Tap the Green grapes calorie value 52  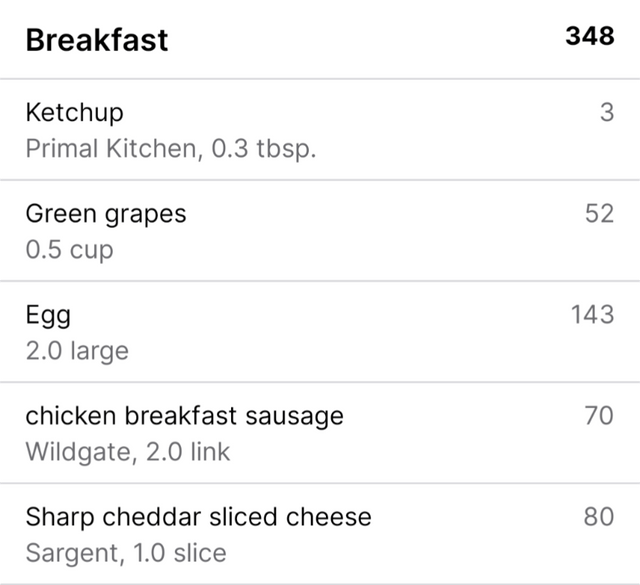pyautogui.click(x=599, y=213)
